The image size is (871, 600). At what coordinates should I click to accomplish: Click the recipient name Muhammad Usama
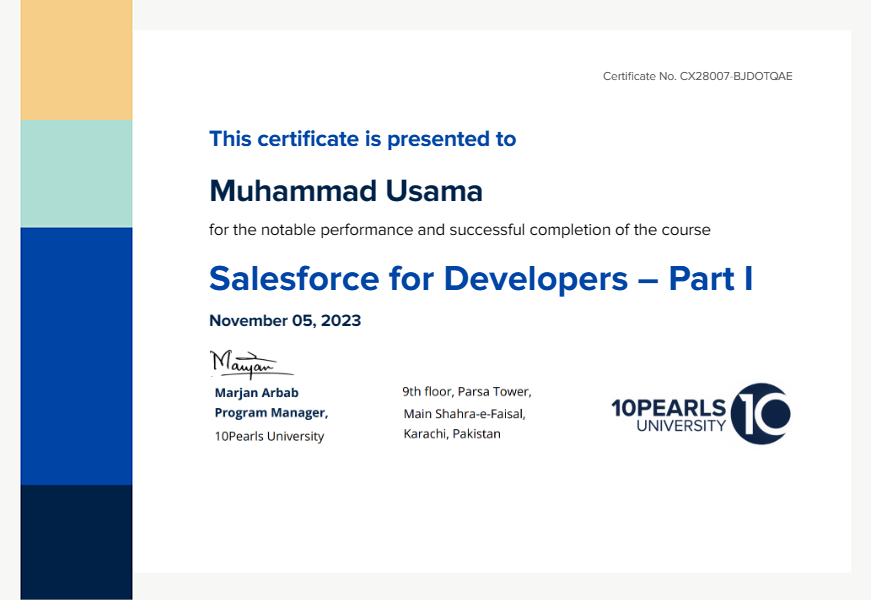346,190
